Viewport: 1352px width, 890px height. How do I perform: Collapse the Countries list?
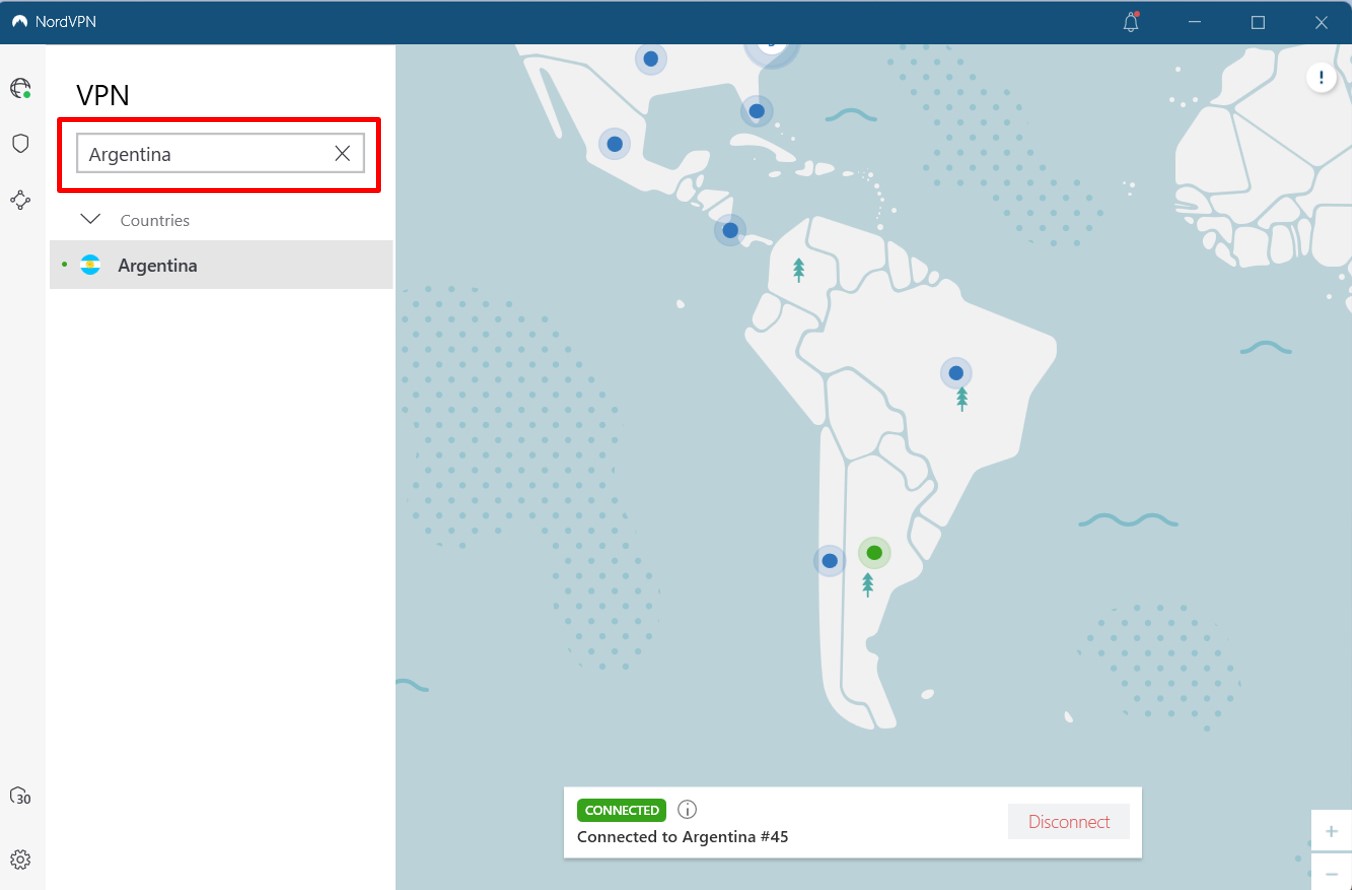coord(91,219)
